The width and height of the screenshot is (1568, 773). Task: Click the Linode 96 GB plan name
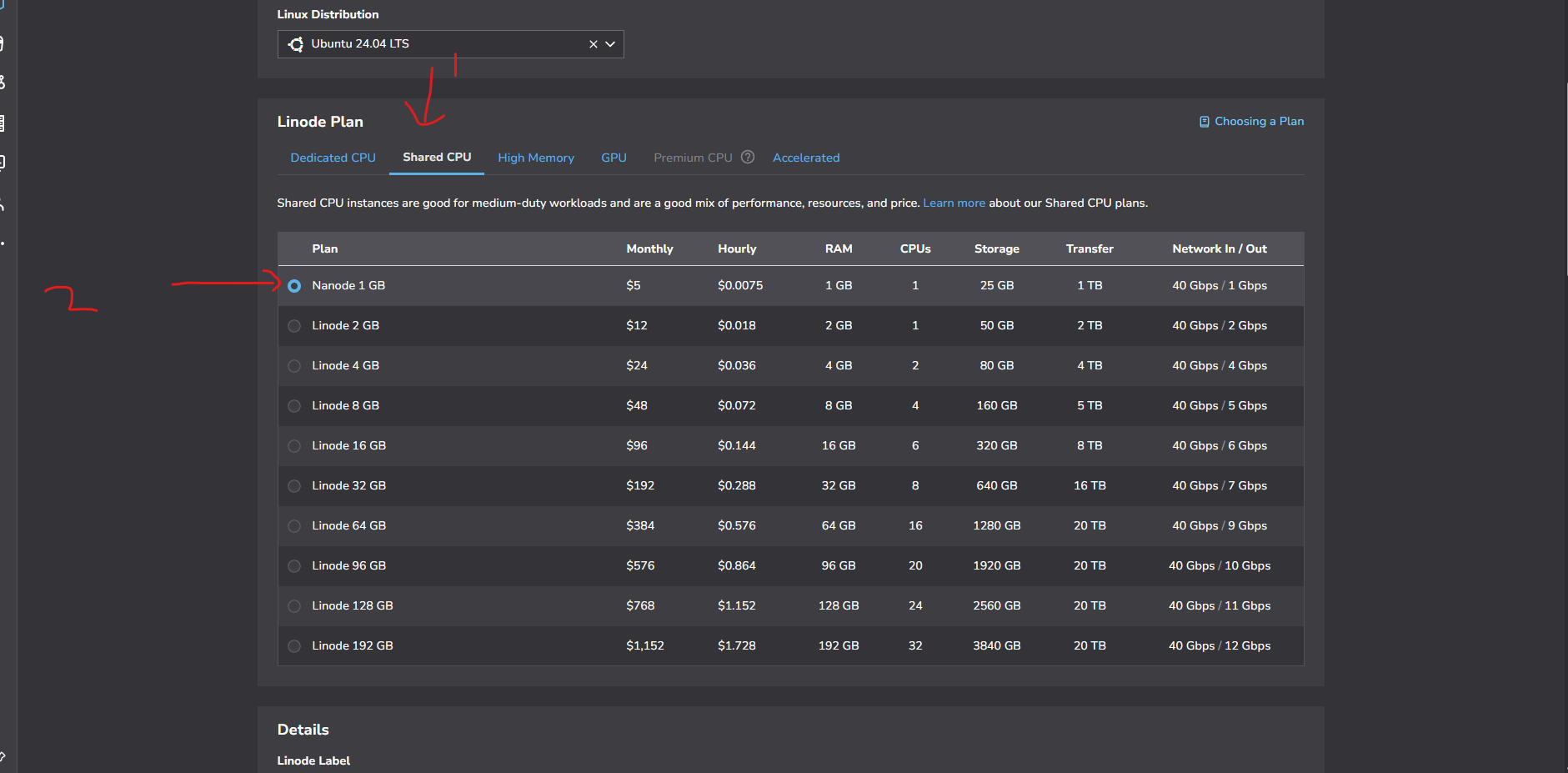tap(349, 565)
